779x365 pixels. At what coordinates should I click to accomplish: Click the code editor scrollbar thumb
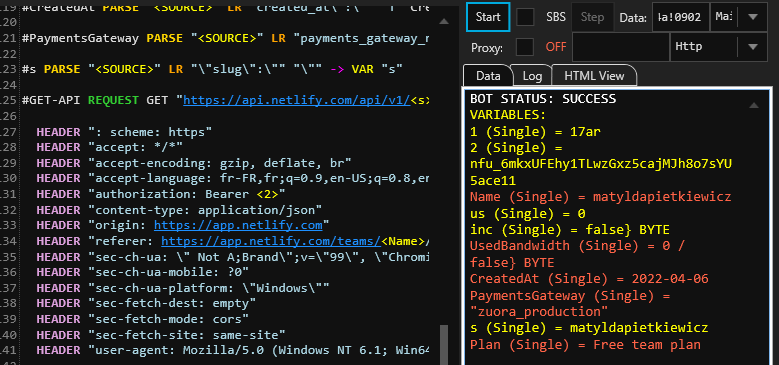(444, 345)
